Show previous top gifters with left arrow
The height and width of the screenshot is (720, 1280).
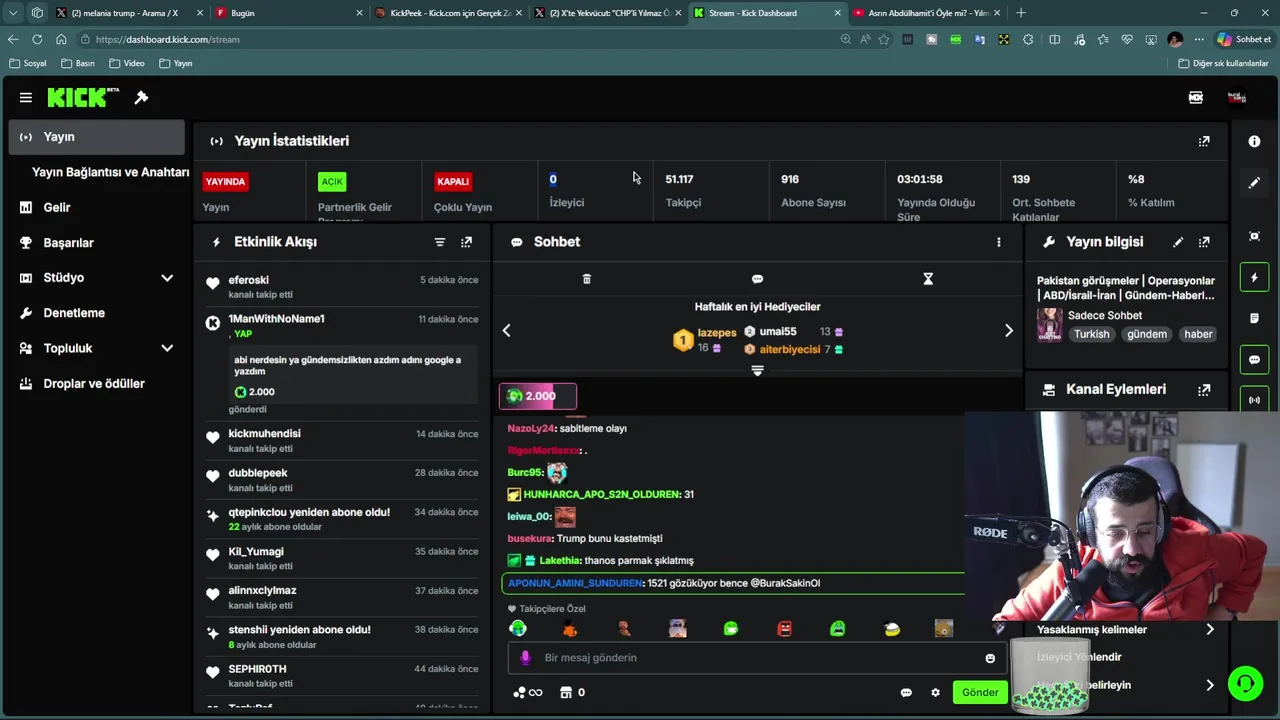pyautogui.click(x=506, y=330)
